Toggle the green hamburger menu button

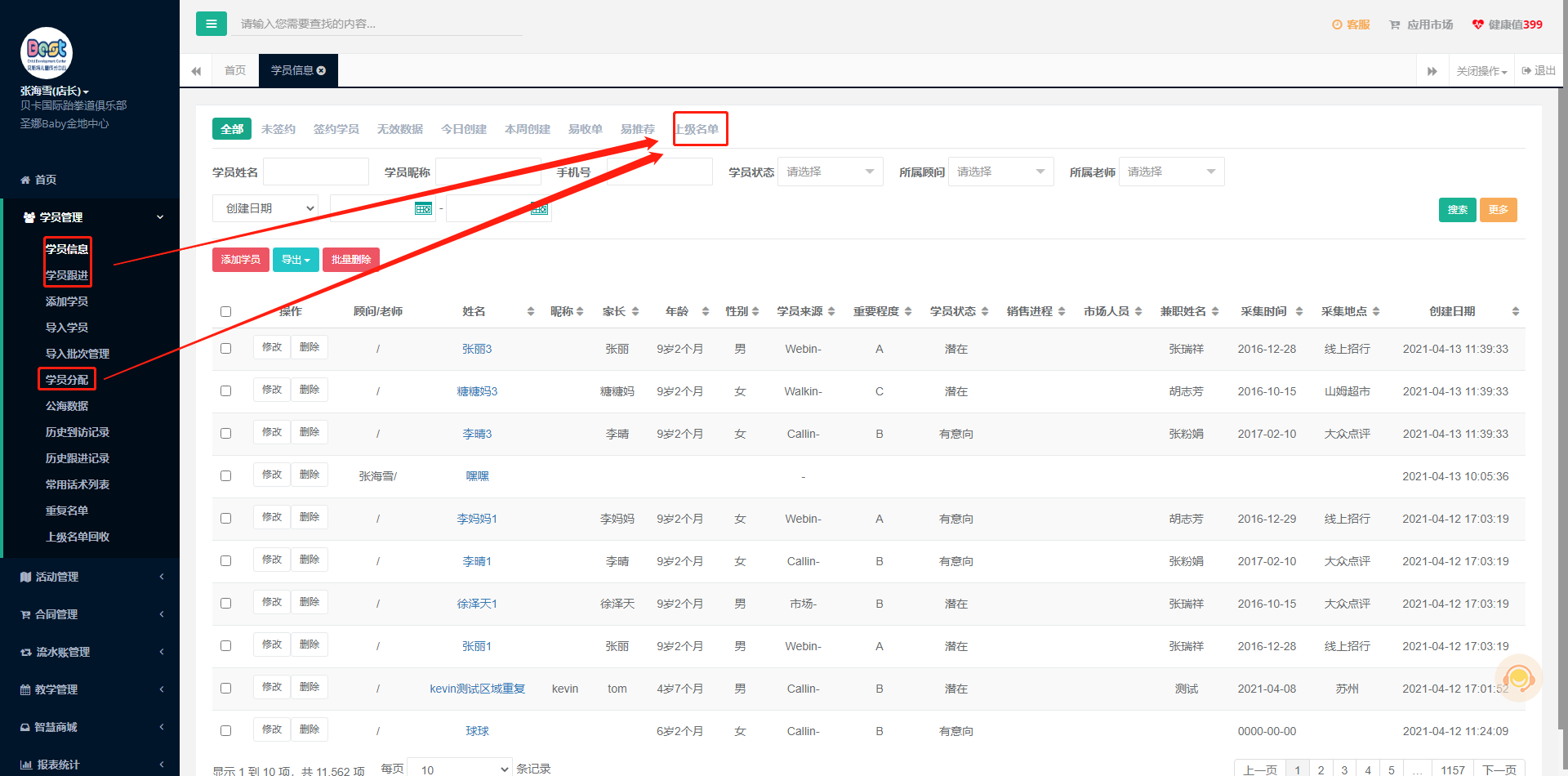click(211, 24)
